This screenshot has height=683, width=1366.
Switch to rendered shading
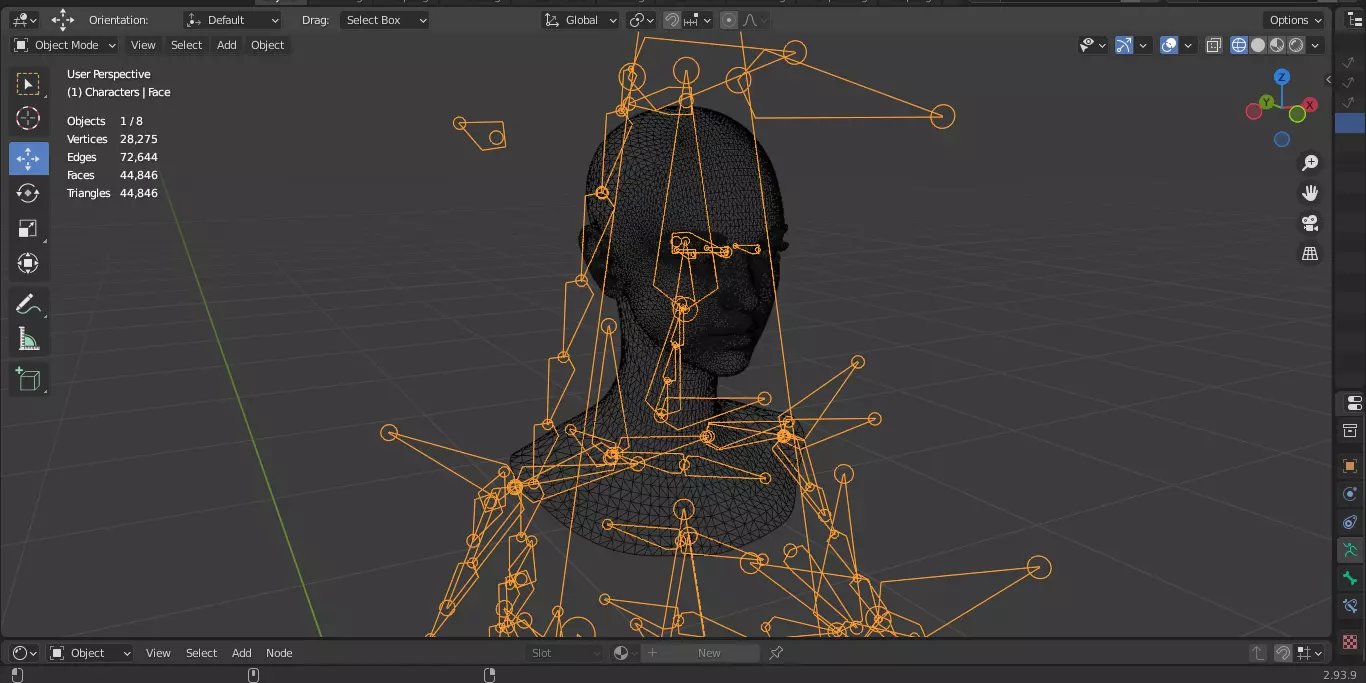point(1296,45)
